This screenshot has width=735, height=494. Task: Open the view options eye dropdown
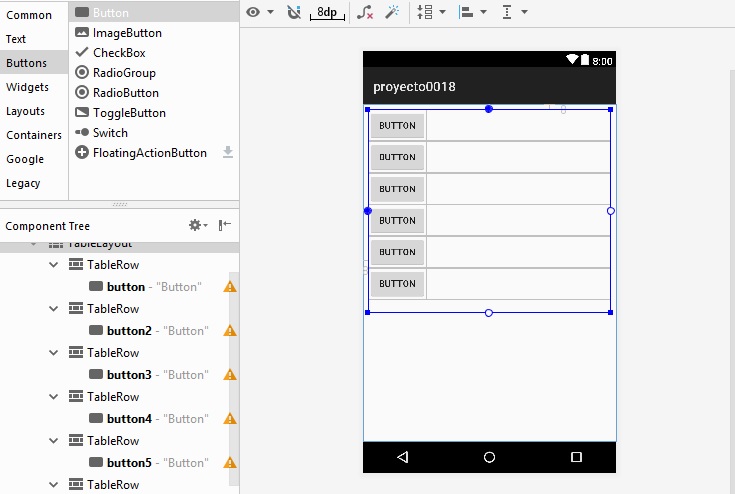coord(259,12)
